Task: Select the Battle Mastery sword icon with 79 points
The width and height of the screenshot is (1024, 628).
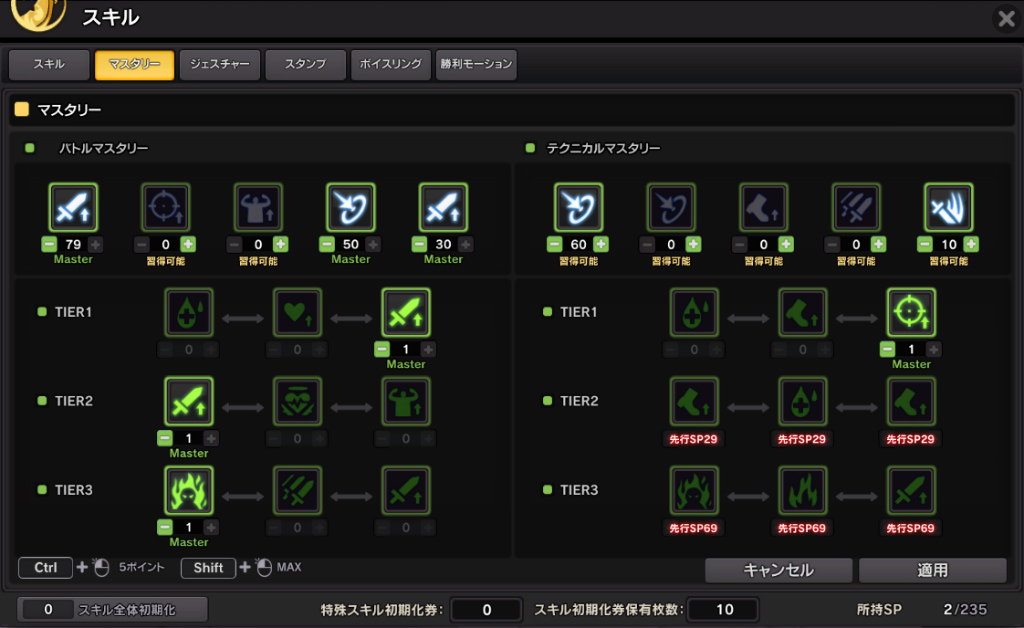Action: [x=73, y=208]
